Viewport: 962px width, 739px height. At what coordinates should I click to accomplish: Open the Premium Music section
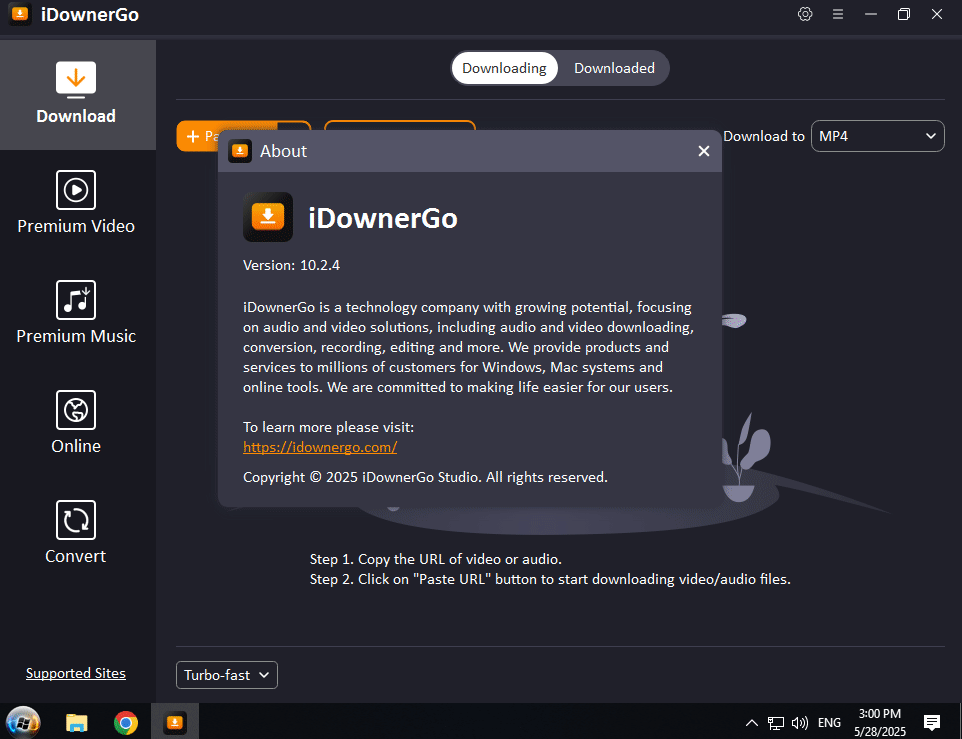click(76, 313)
